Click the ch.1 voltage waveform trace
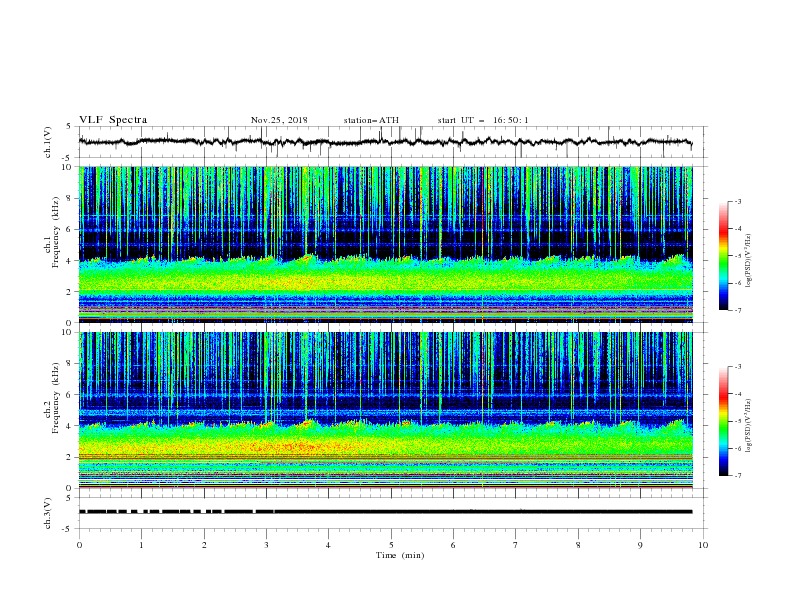The height and width of the screenshot is (612, 792). click(x=385, y=142)
